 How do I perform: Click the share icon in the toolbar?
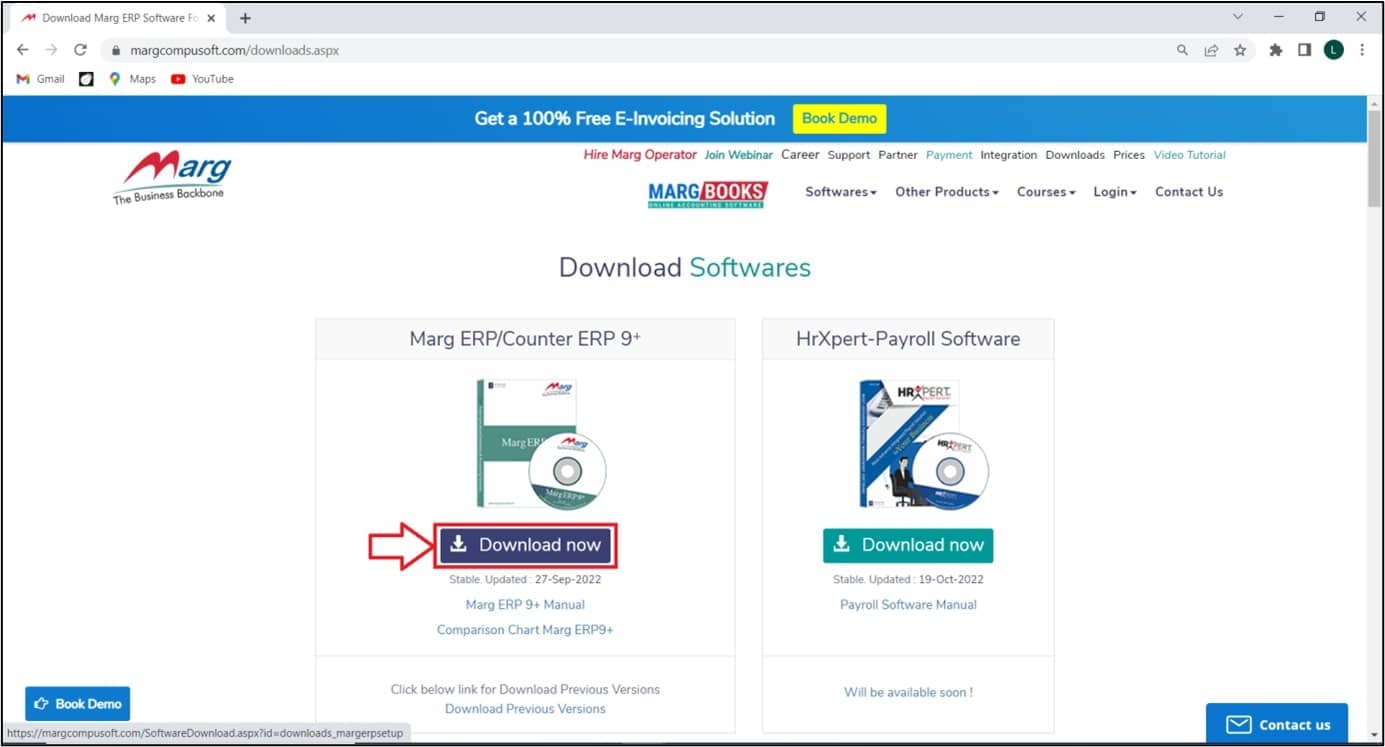pos(1212,49)
